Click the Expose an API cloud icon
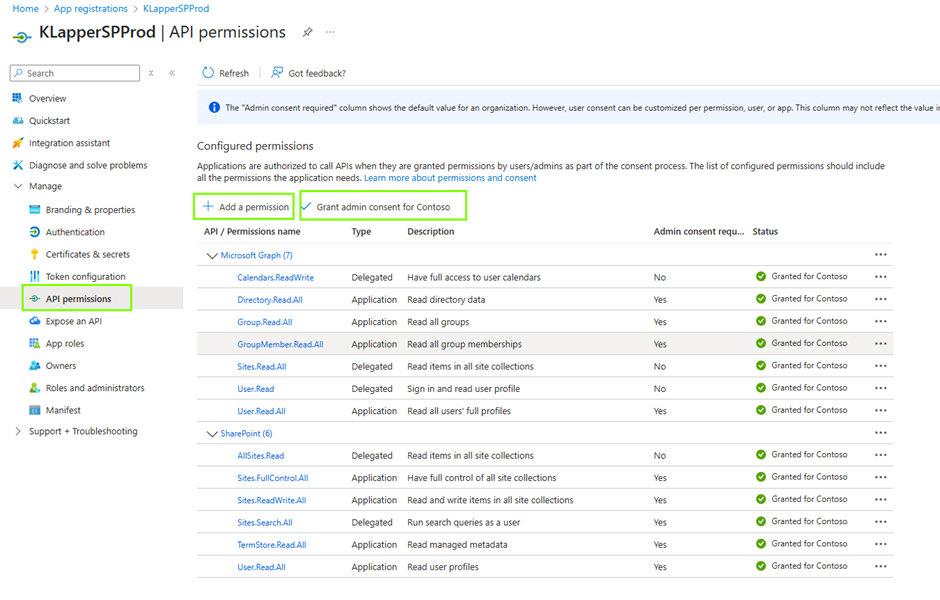This screenshot has height=600, width=940. (35, 321)
